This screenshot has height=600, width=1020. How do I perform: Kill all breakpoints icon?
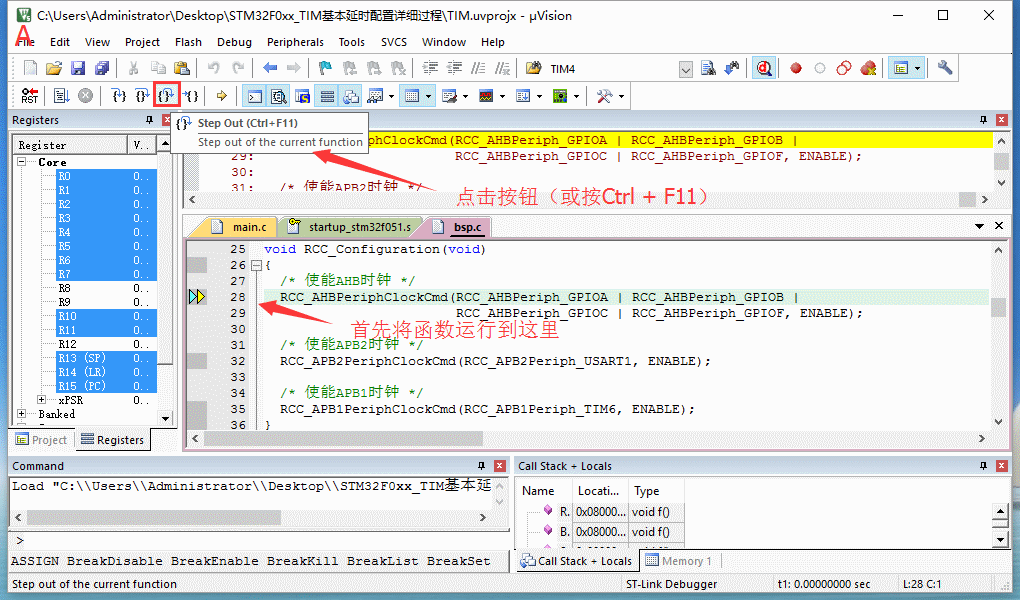pyautogui.click(x=868, y=68)
